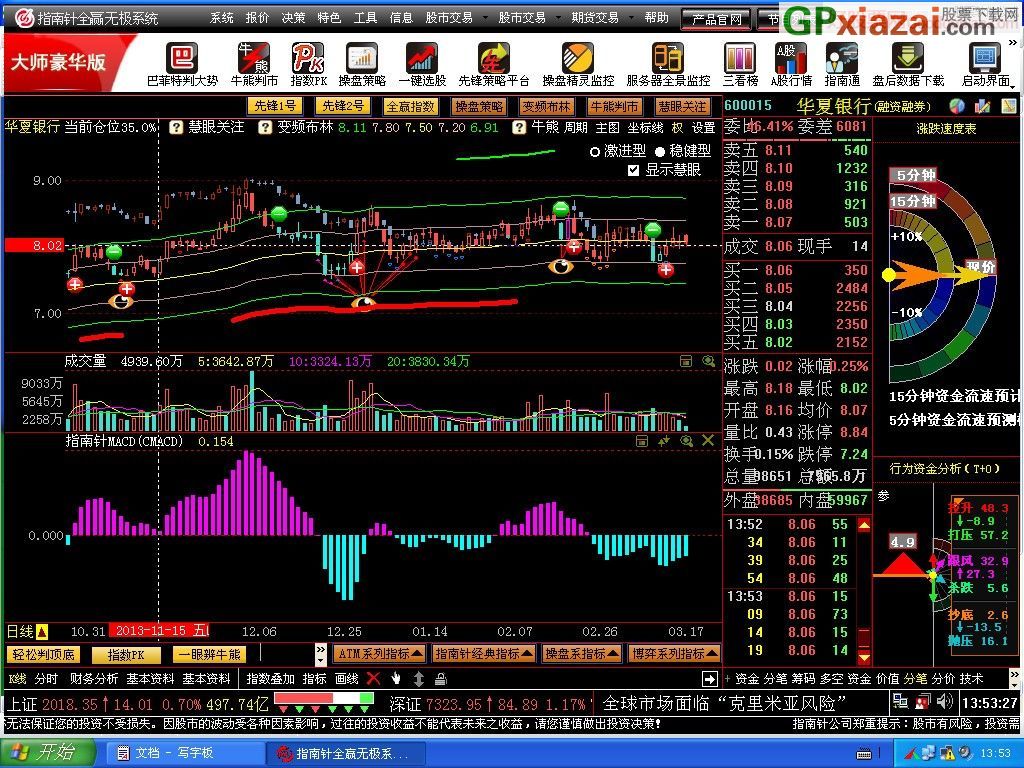Open the 巴菲特判大势 tool icon
Screen dimensions: 1024x768
tap(182, 65)
